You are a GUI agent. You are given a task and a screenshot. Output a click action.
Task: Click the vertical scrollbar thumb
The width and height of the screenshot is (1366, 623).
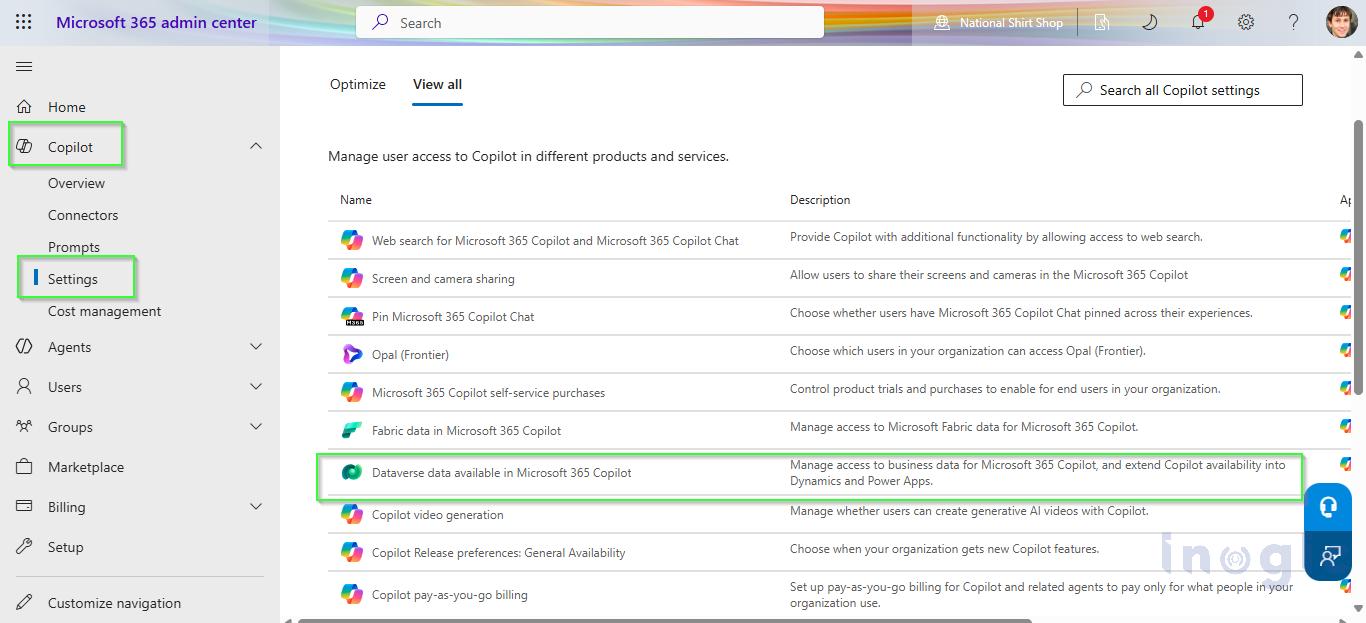[1358, 258]
